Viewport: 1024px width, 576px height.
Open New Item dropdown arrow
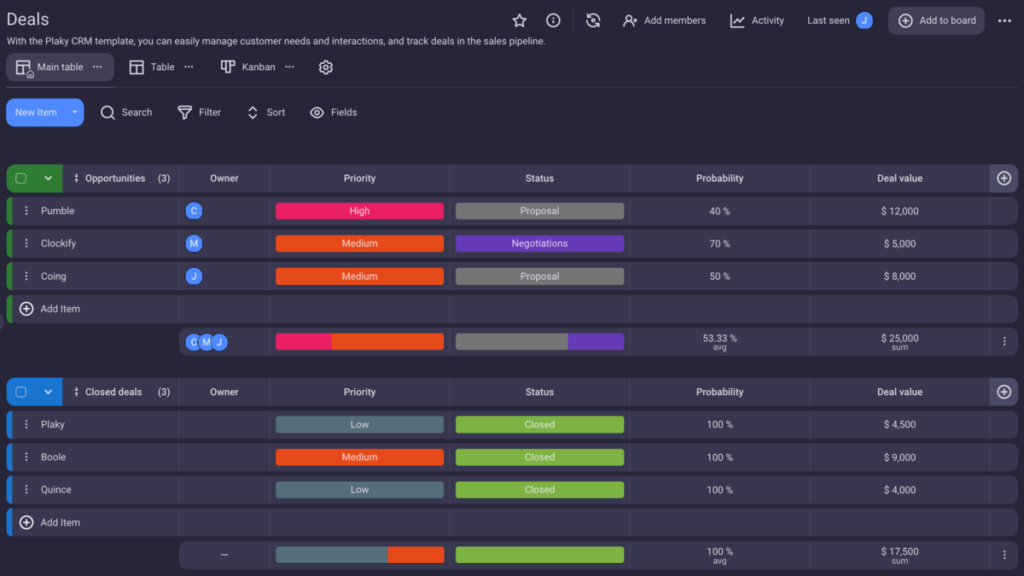click(x=74, y=113)
